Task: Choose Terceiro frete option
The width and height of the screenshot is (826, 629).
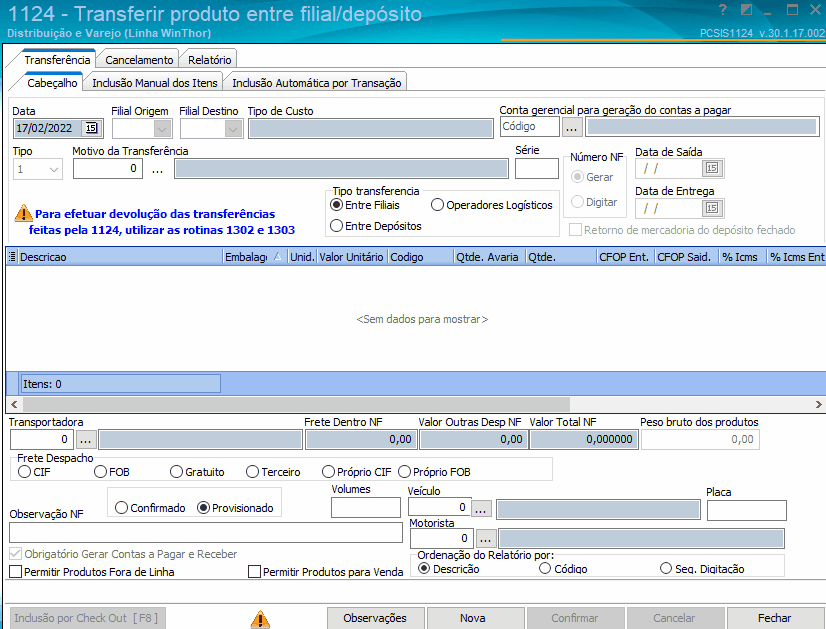Action: coord(273,472)
